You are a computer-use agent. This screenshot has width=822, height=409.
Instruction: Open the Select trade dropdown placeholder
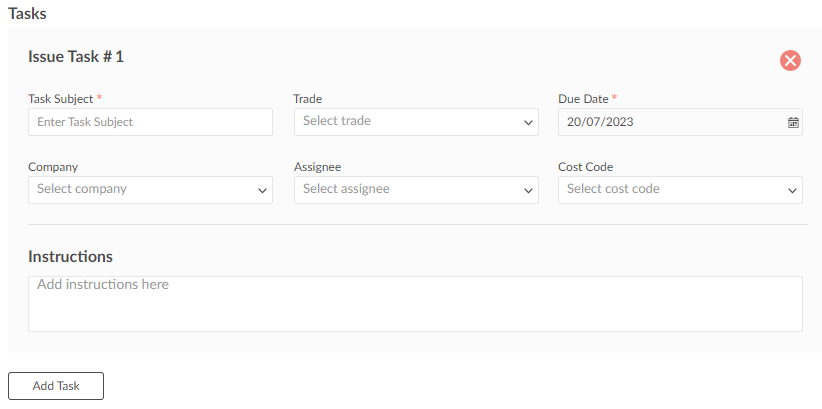click(337, 121)
